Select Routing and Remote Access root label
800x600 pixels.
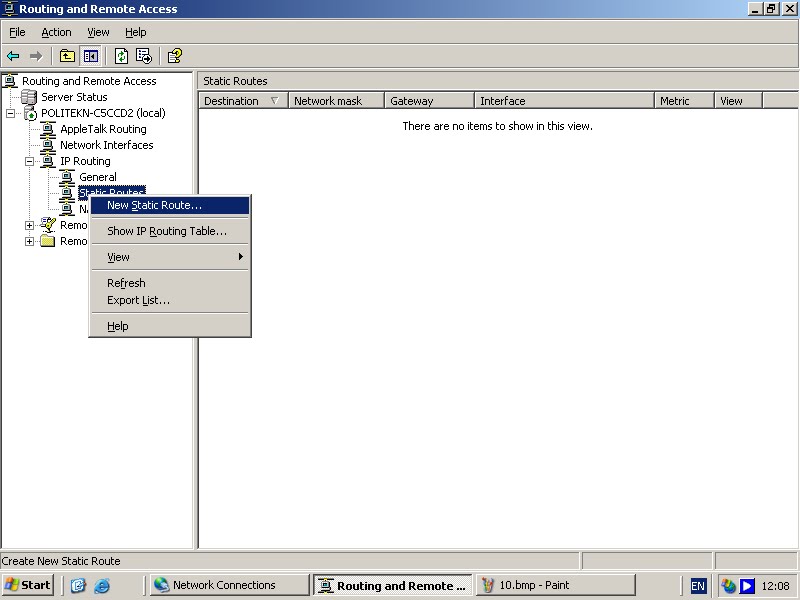click(89, 81)
